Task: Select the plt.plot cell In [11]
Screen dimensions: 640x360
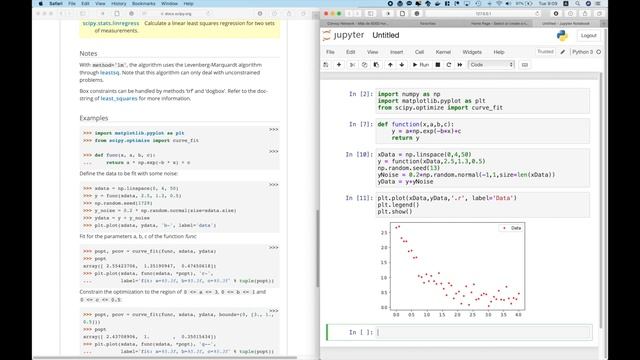Action: click(482, 204)
